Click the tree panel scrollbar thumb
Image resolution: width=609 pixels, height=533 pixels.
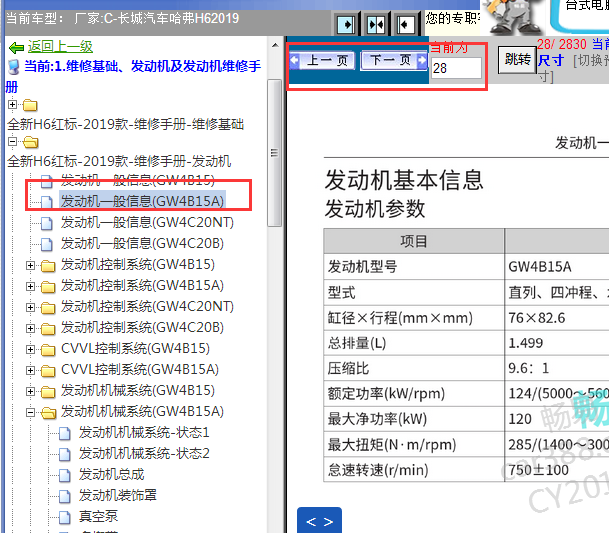275,153
